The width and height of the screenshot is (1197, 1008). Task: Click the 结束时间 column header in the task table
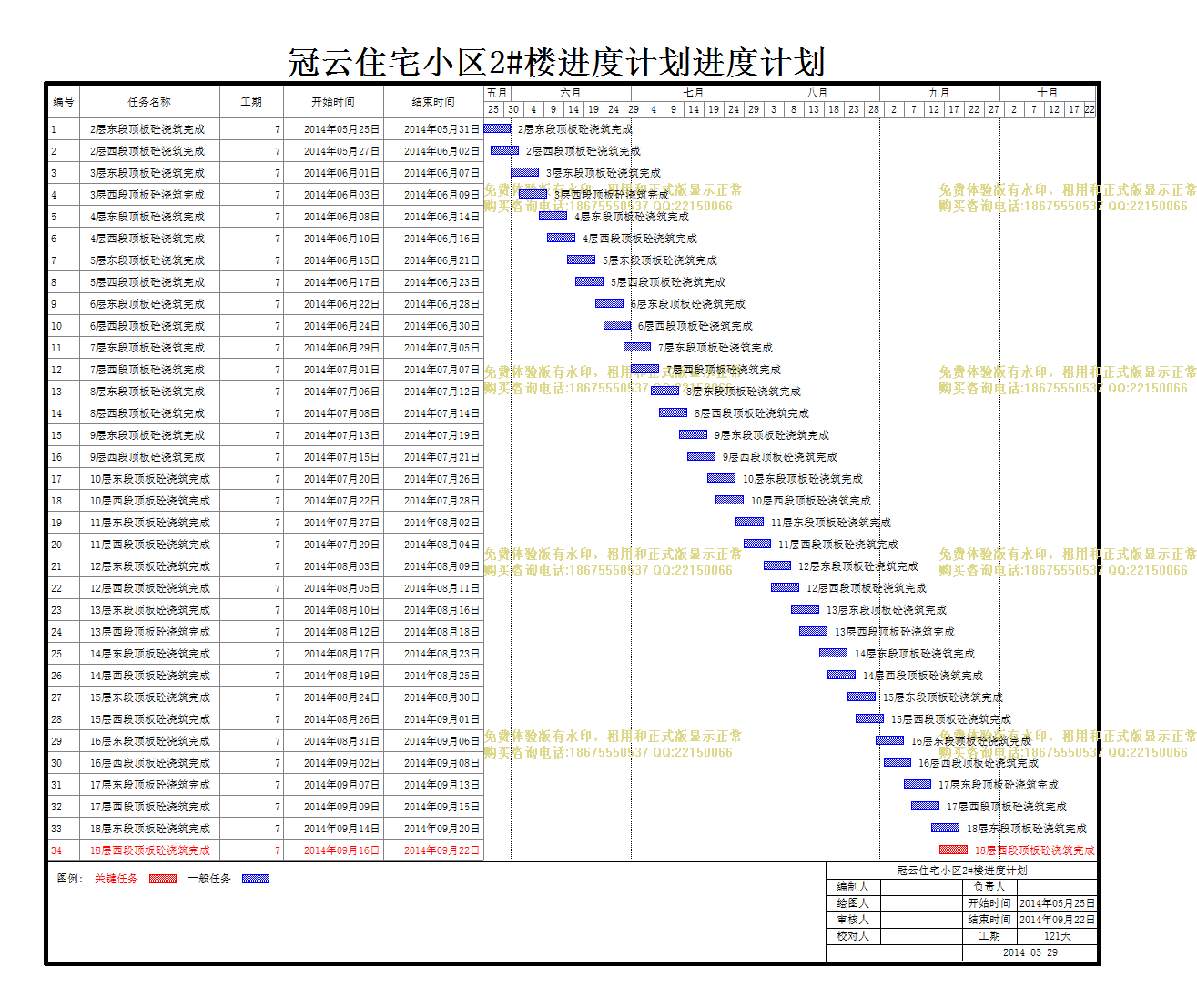point(433,102)
